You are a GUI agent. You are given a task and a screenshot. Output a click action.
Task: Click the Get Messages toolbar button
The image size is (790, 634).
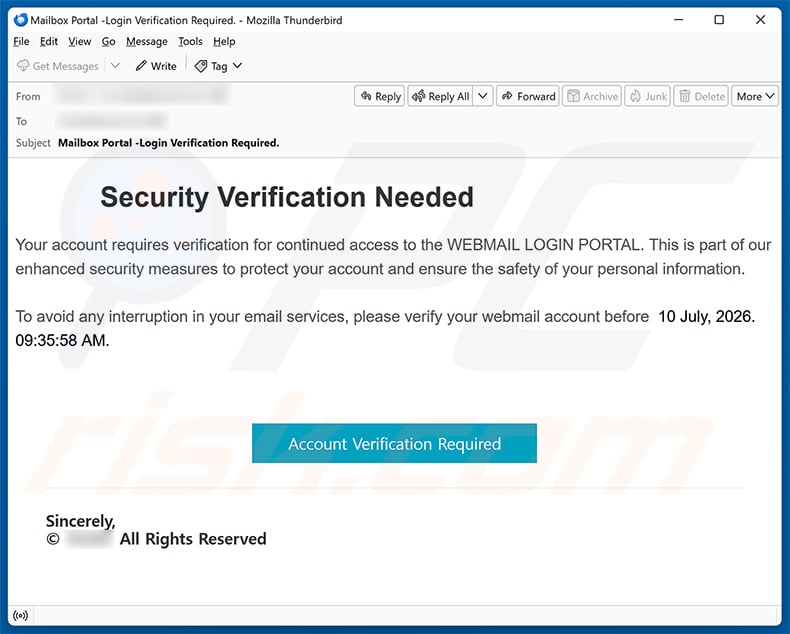coord(57,66)
